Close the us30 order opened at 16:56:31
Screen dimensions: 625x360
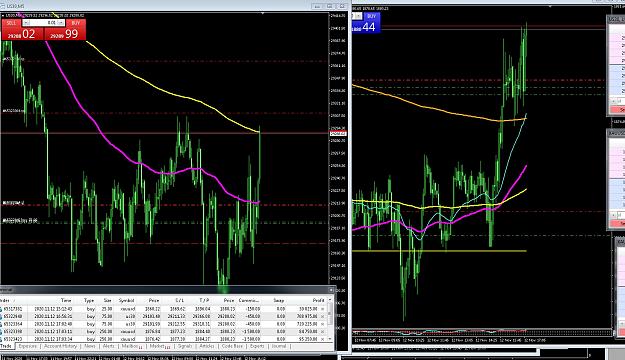(x=323, y=317)
